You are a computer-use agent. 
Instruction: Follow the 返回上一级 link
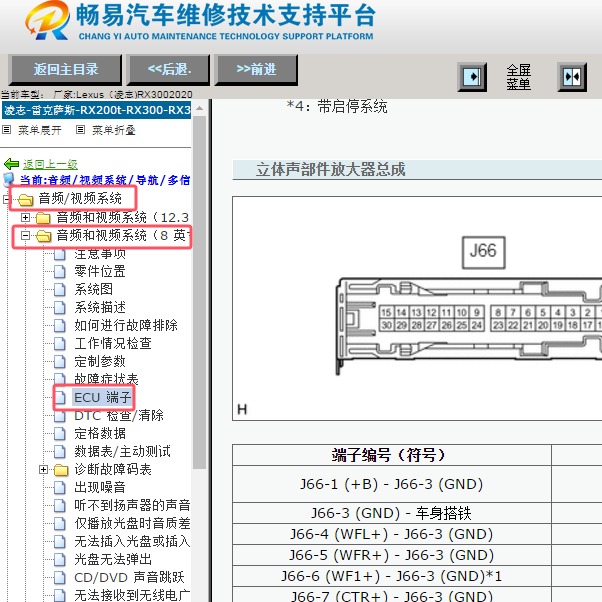50,164
